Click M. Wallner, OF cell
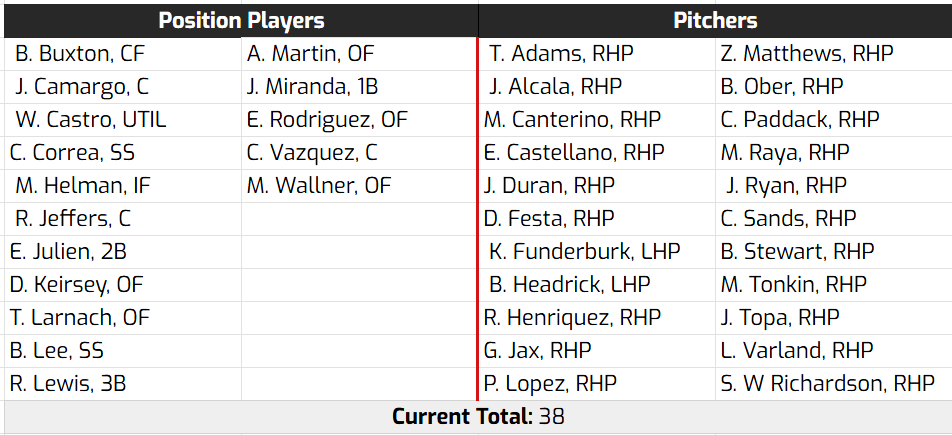Image resolution: width=952 pixels, height=435 pixels. [319, 185]
